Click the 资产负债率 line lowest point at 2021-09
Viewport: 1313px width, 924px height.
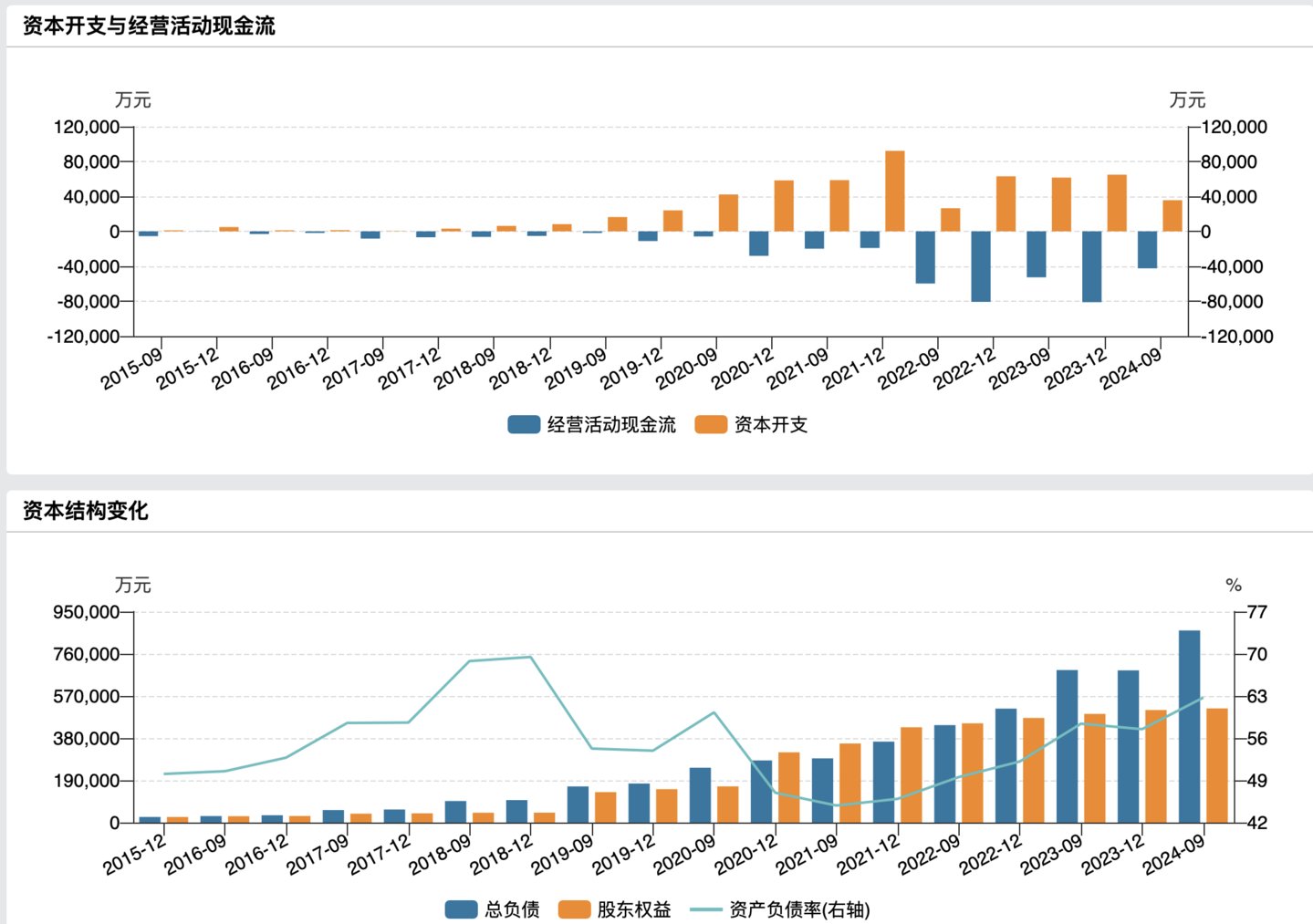point(836,805)
